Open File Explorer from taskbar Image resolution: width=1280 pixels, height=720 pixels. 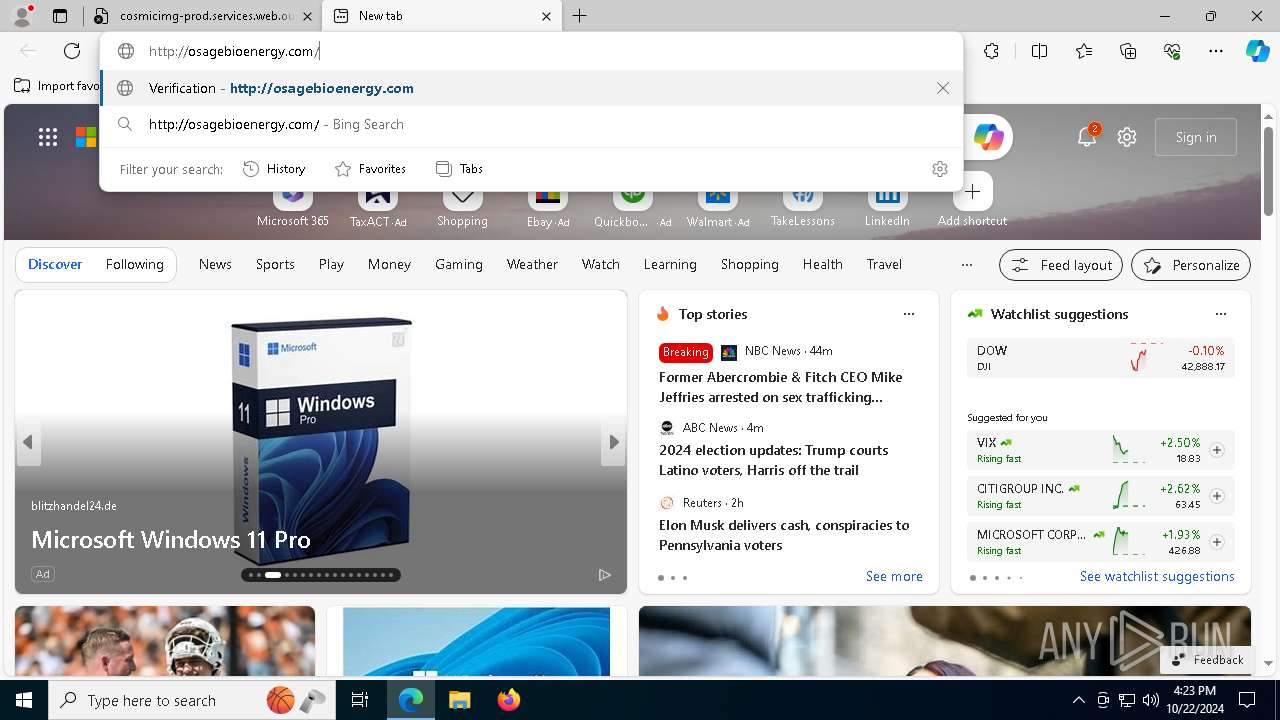[459, 700]
